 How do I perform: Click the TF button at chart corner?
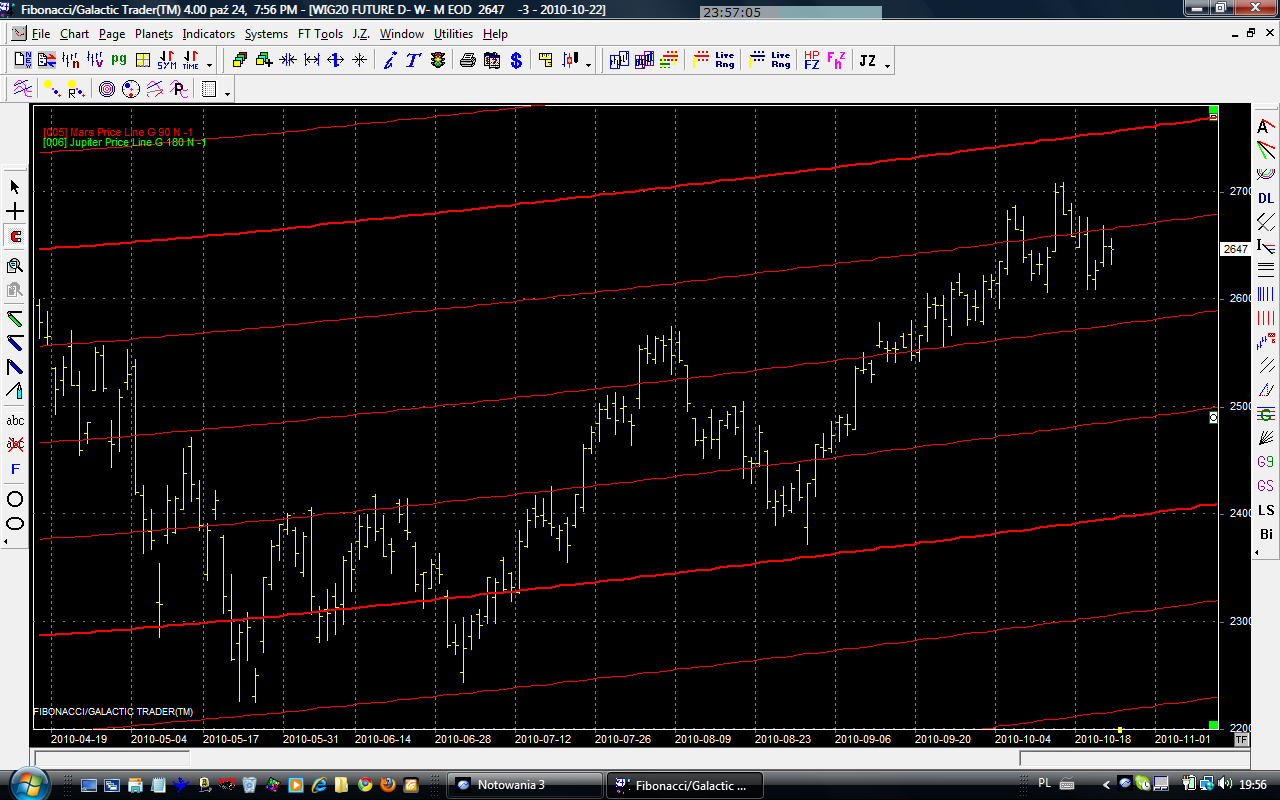(x=1241, y=740)
